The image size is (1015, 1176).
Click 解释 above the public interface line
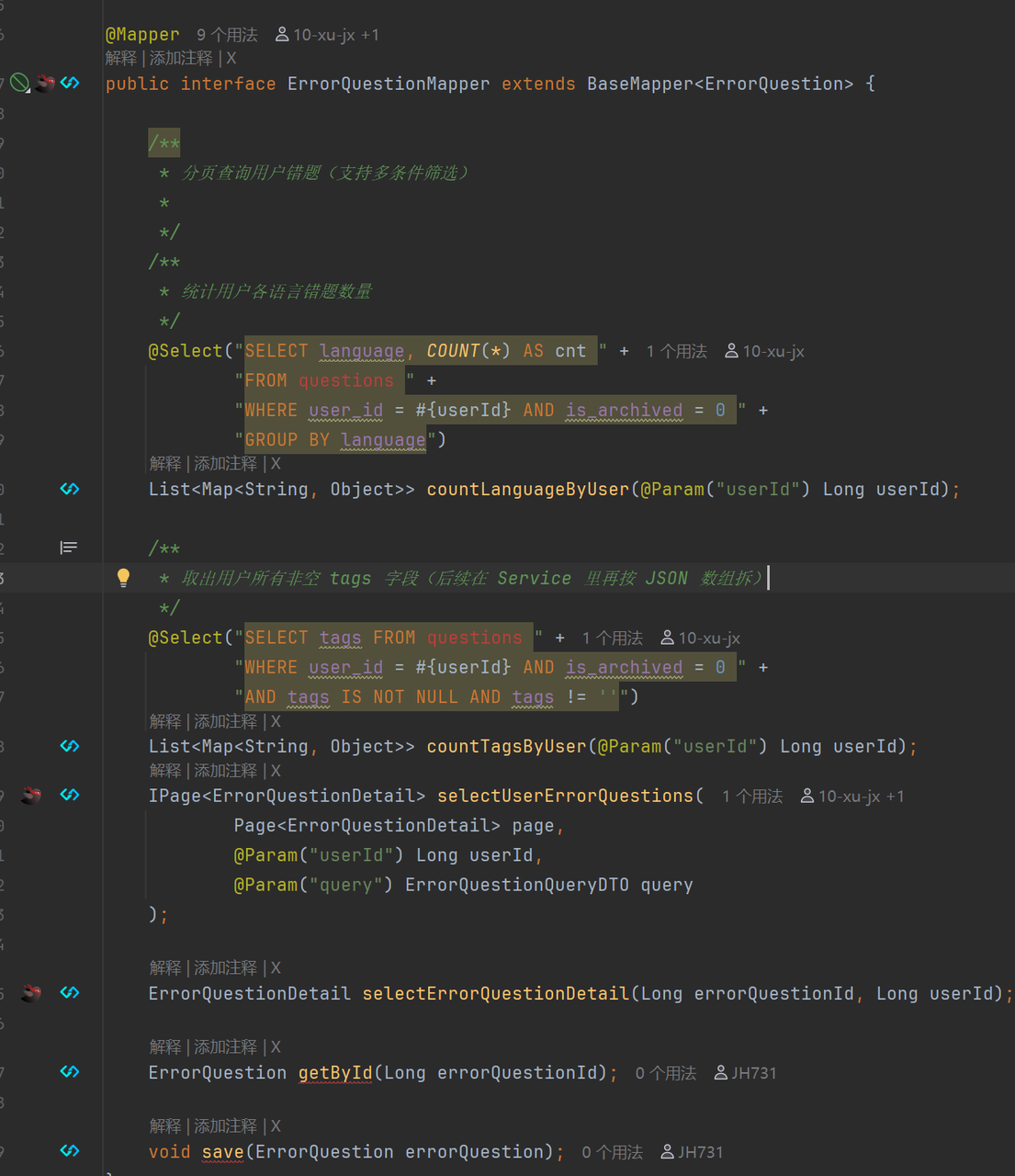click(x=121, y=58)
